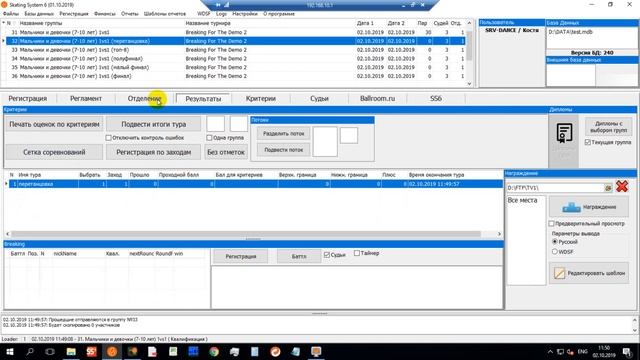Click Сетка соревнований button
640x360 pixels.
point(54,152)
